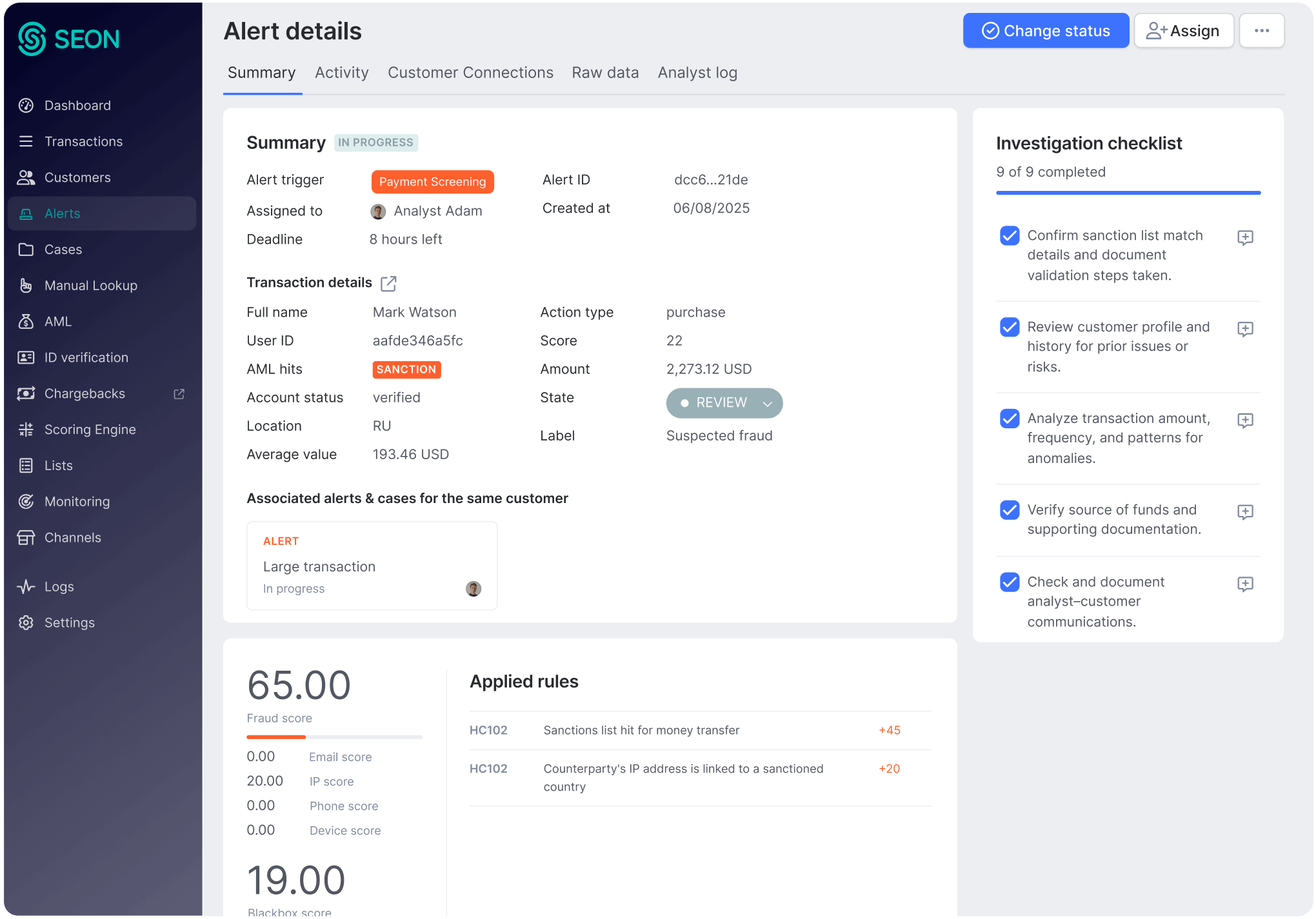
Task: Click the AML money bag icon
Action: coord(26,321)
